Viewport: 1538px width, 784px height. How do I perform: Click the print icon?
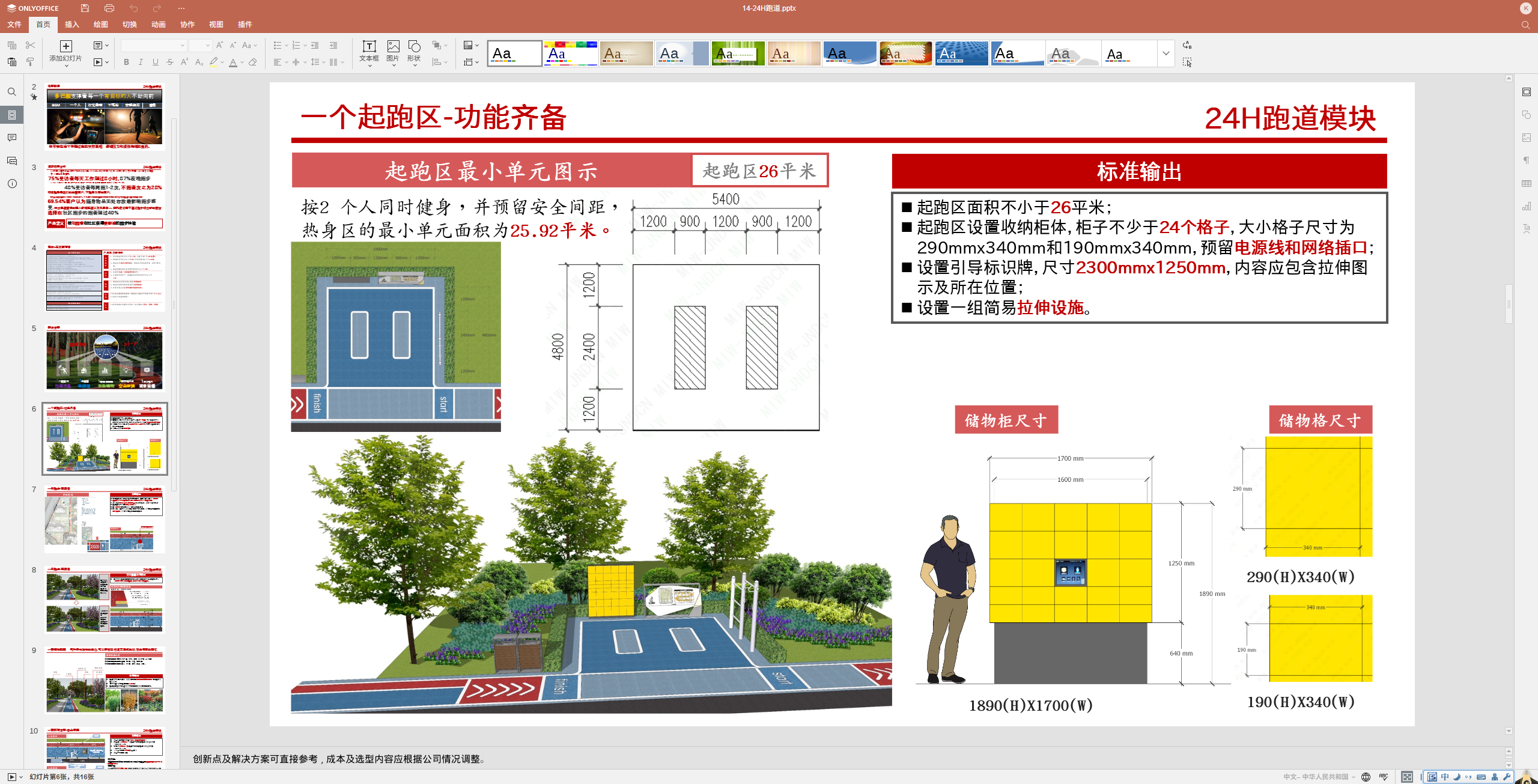(x=109, y=8)
